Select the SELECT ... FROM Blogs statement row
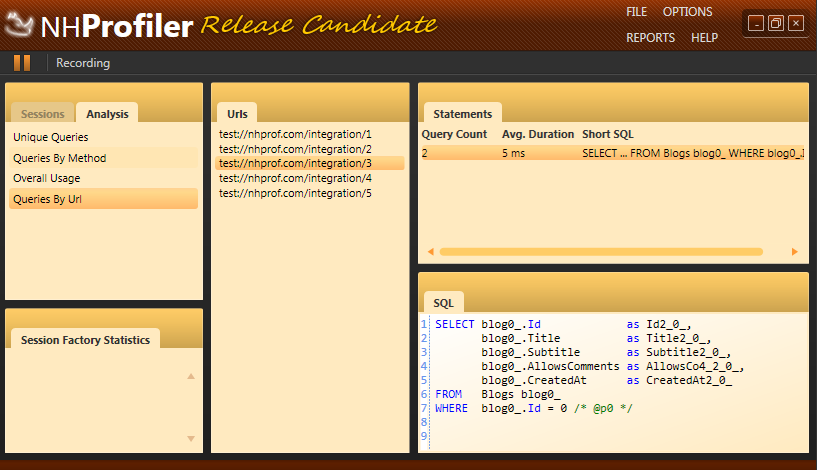This screenshot has width=817, height=470. pyautogui.click(x=613, y=153)
